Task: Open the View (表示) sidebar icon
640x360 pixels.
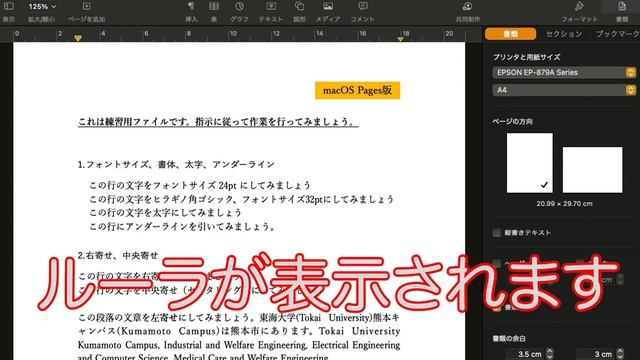Action: point(9,6)
